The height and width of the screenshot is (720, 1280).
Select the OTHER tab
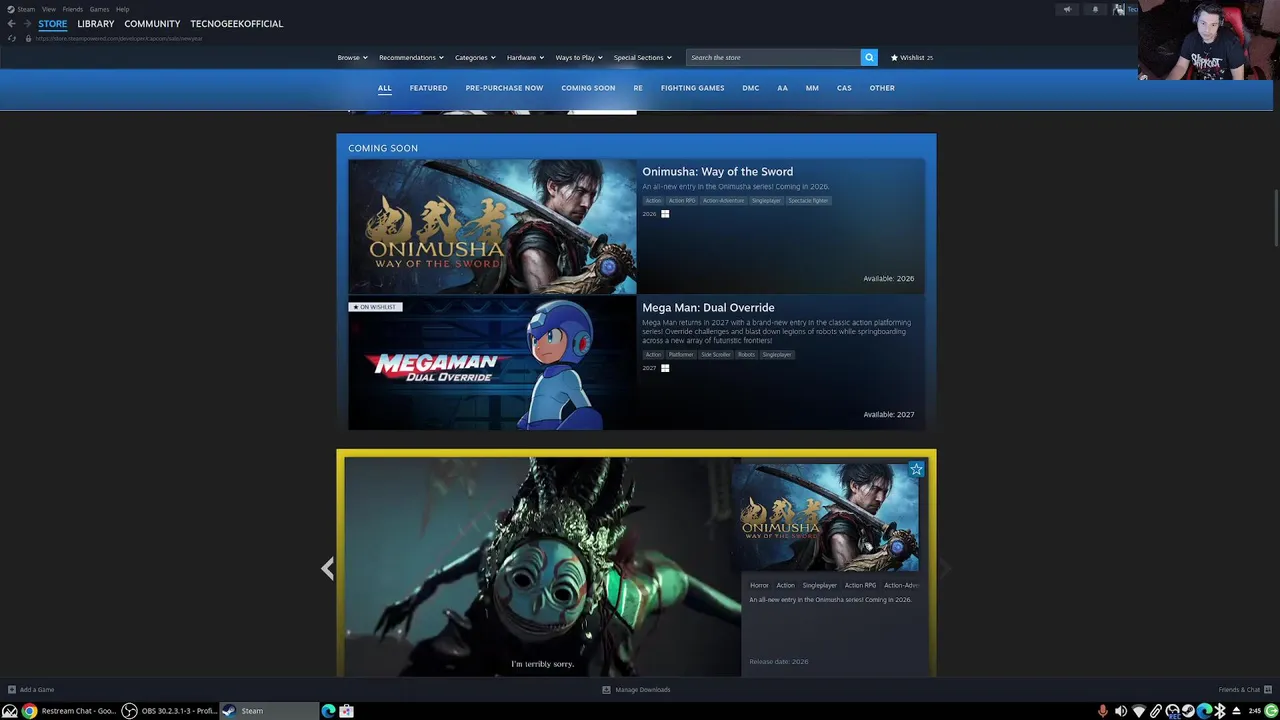coord(882,88)
